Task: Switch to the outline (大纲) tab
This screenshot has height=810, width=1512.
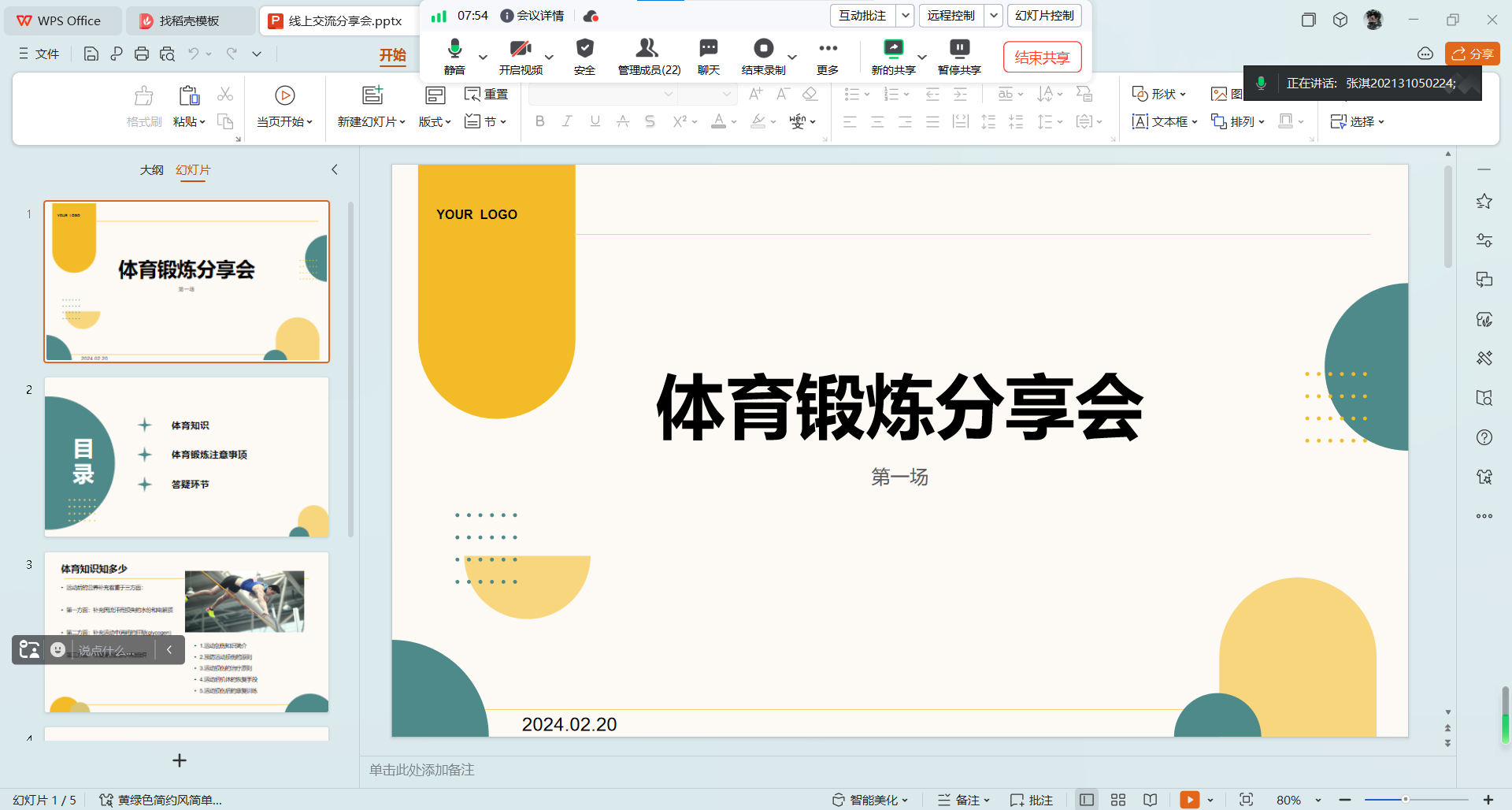Action: (x=151, y=170)
